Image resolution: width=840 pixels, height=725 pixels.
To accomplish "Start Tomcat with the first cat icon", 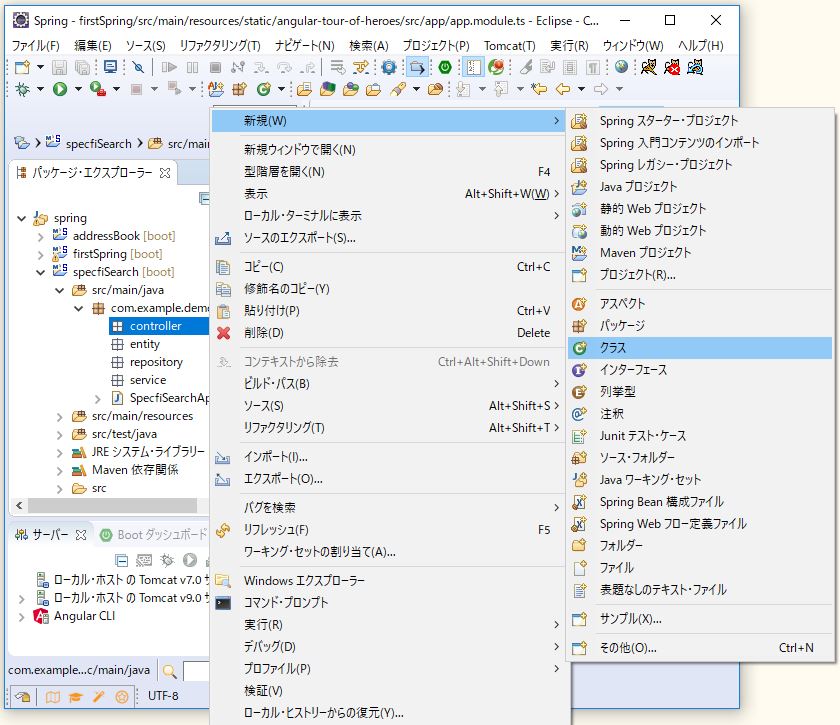I will point(648,67).
